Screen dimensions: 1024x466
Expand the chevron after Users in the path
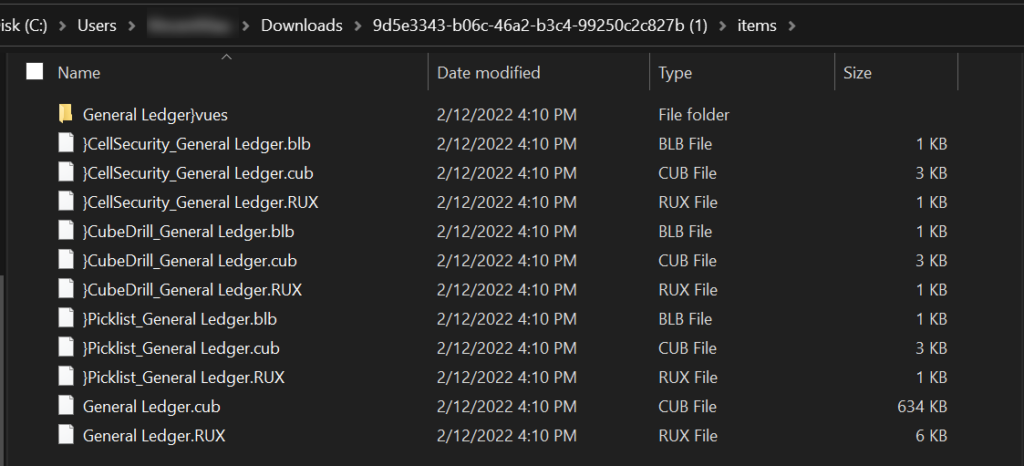pyautogui.click(x=132, y=25)
